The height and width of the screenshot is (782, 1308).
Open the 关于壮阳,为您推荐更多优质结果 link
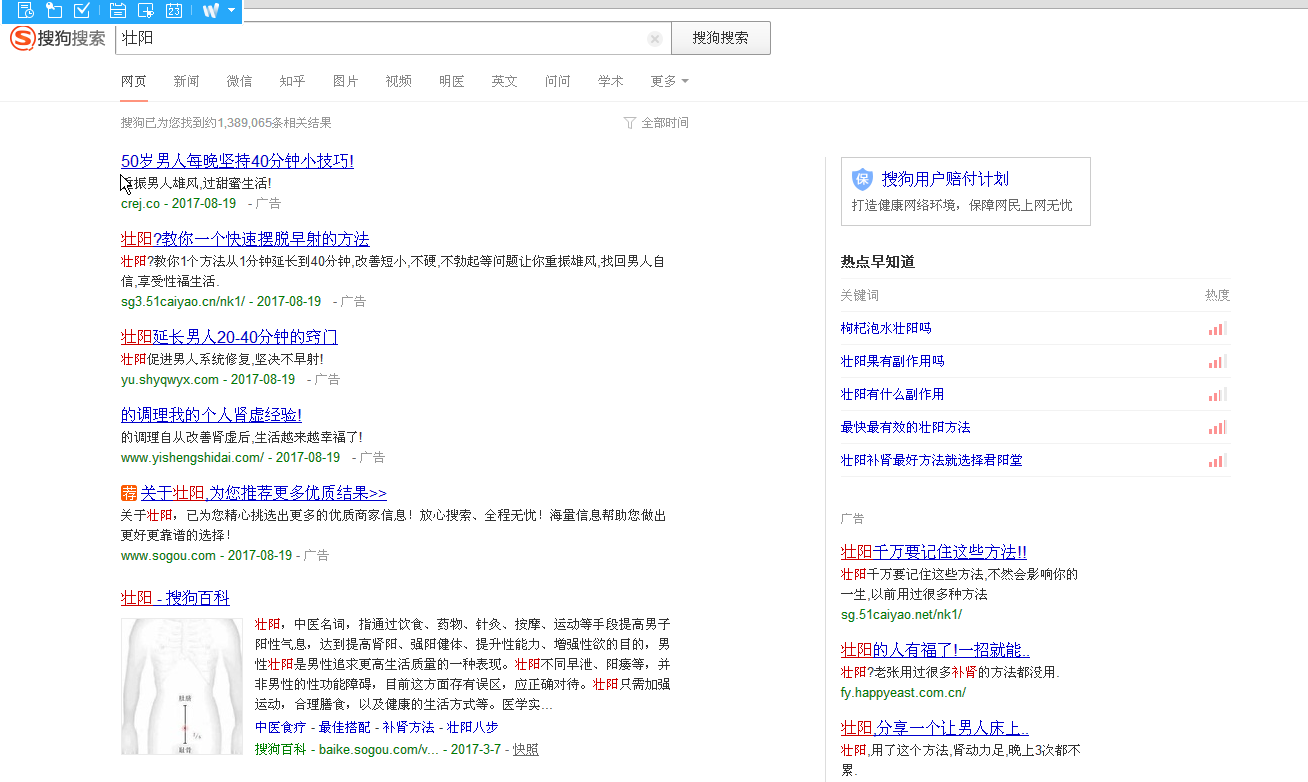[x=263, y=493]
